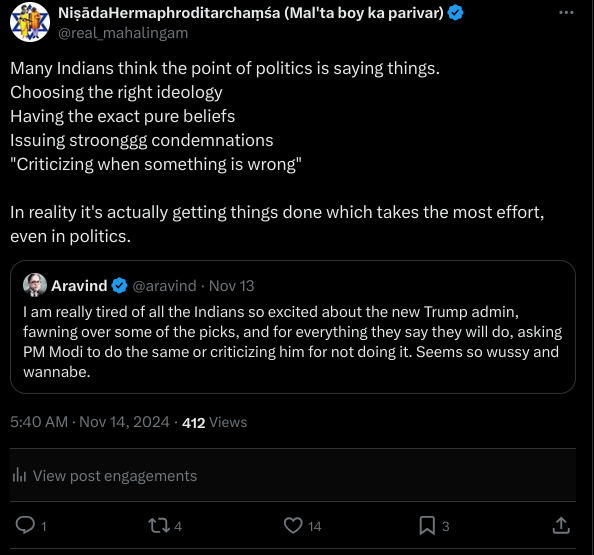The height and width of the screenshot is (555, 594).
Task: Click the post engagements bar chart icon
Action: tap(19, 475)
